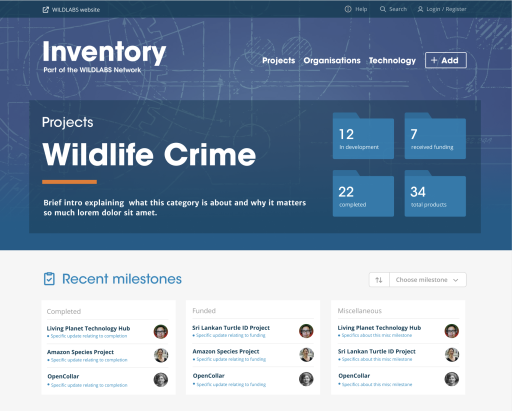512x411 pixels.
Task: Click funding update under Sri Lankan Turtle ID Project
Action: [x=231, y=335]
